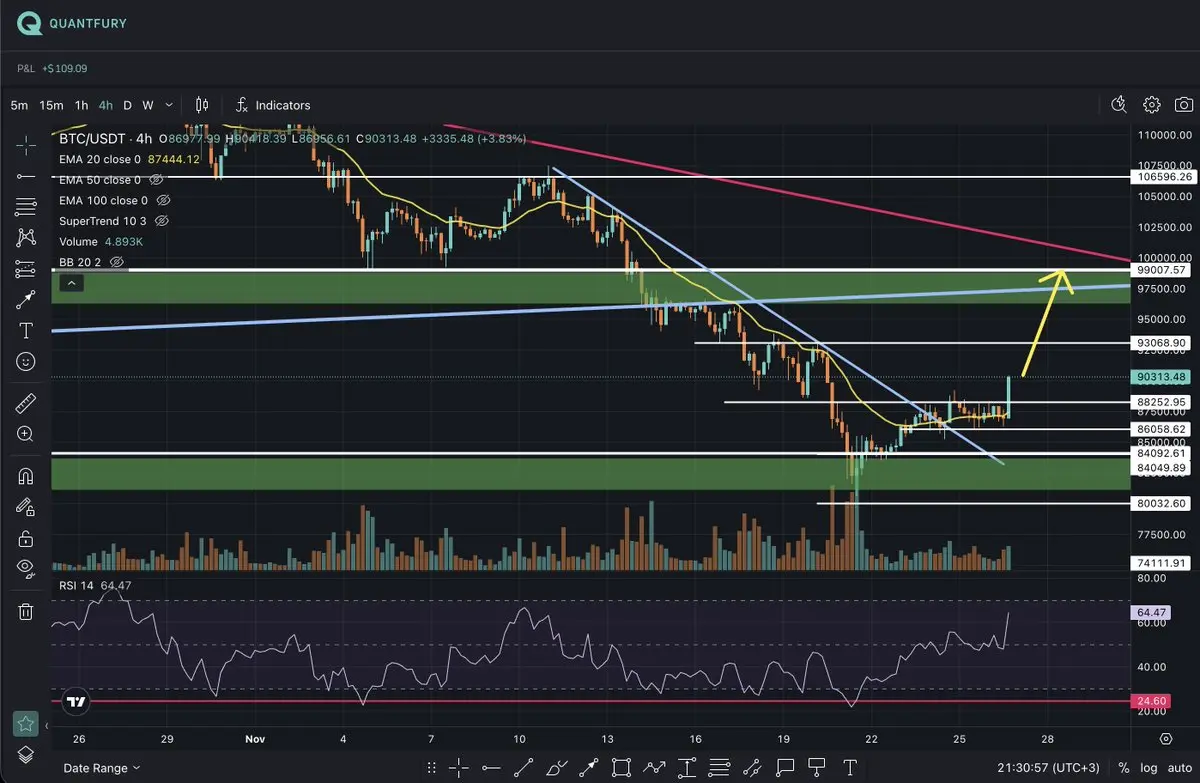Open the candlestick chart type selector
Viewport: 1200px width, 783px height.
tap(202, 105)
